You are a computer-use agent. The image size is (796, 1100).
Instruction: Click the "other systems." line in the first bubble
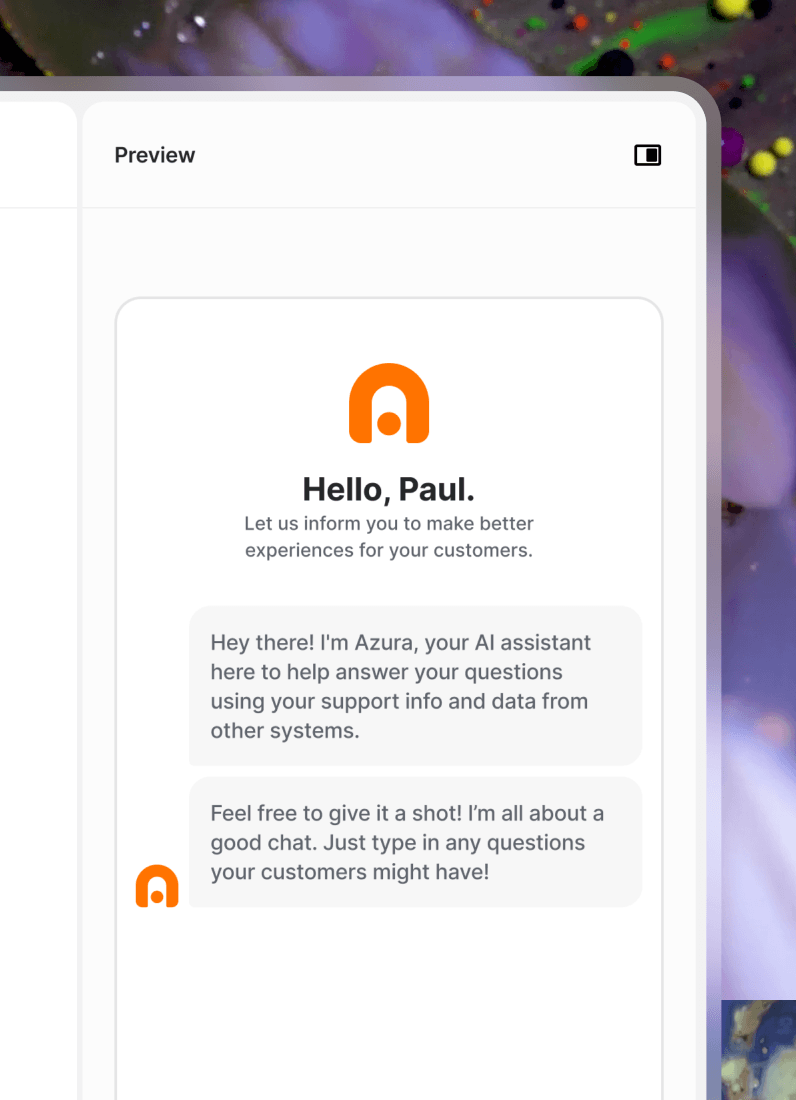click(x=285, y=730)
